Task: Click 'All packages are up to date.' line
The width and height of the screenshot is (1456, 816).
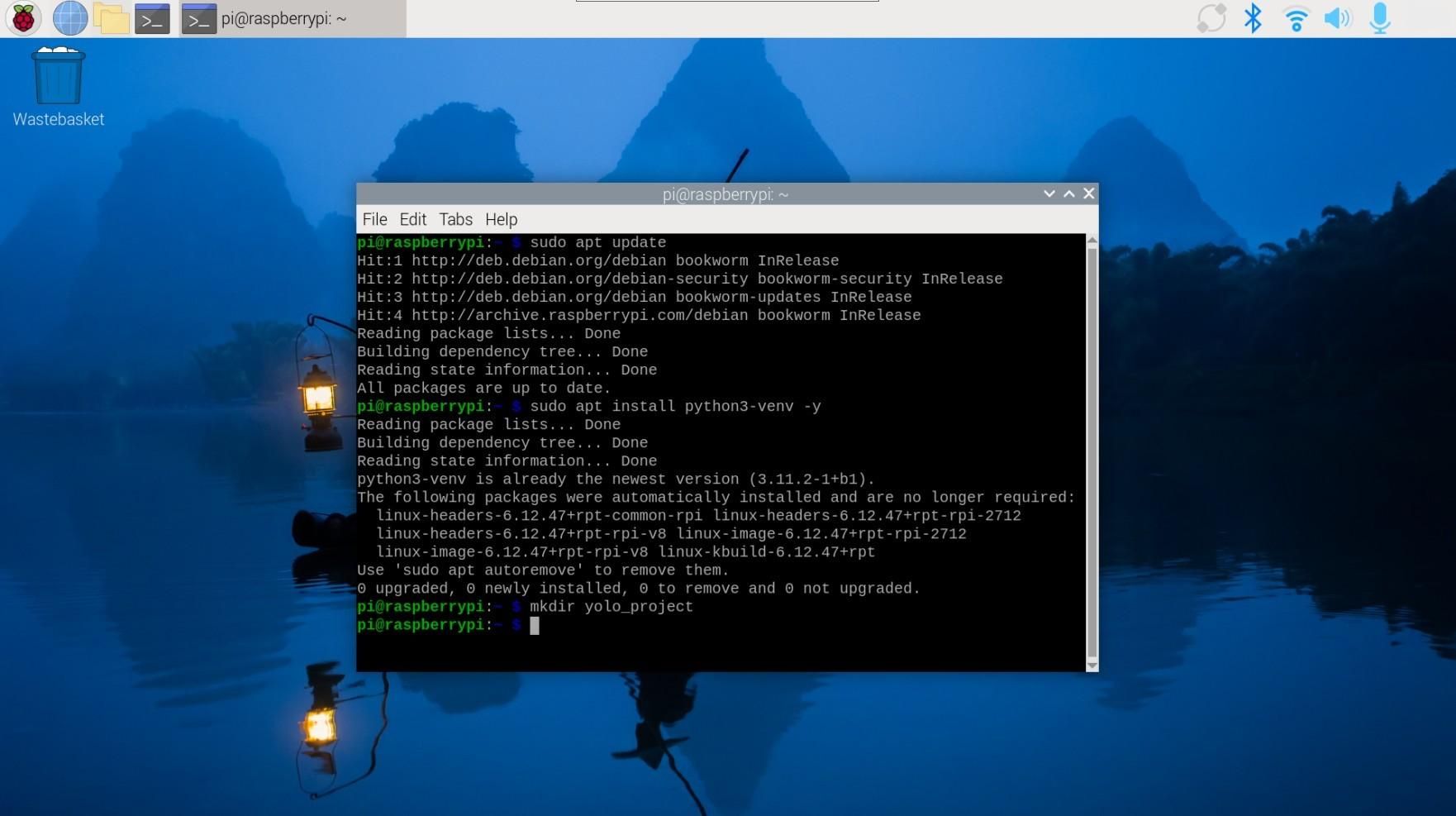Action: pyautogui.click(x=483, y=388)
